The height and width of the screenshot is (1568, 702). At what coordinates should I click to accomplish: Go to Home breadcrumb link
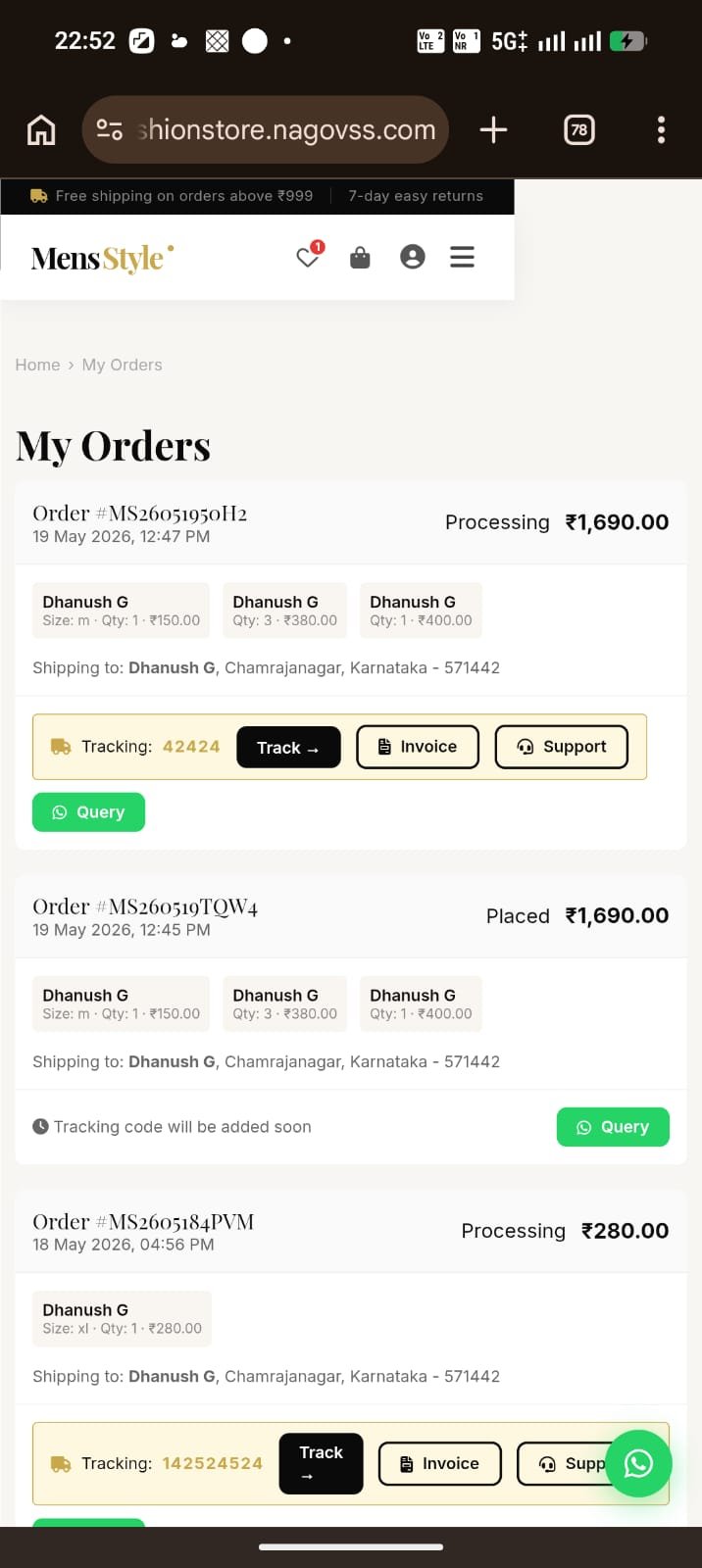(37, 365)
